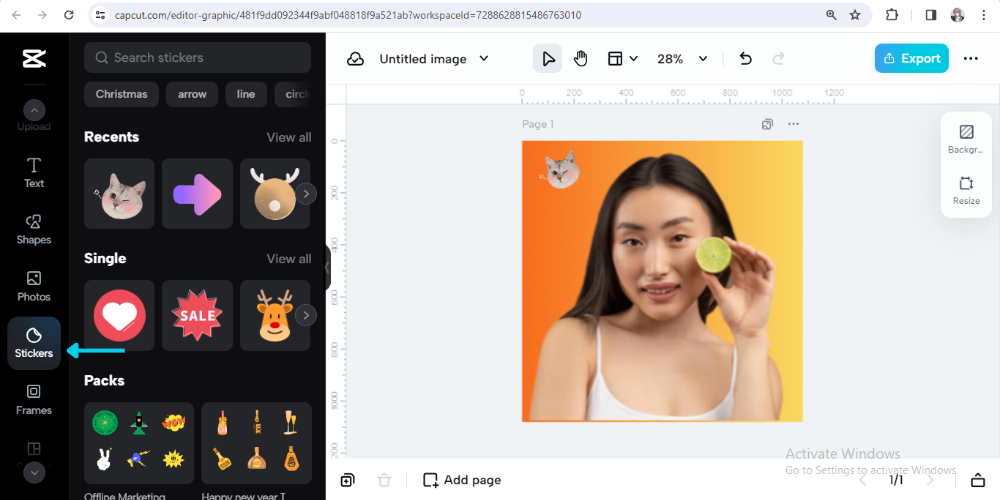Open the top-right more options menu

971,59
